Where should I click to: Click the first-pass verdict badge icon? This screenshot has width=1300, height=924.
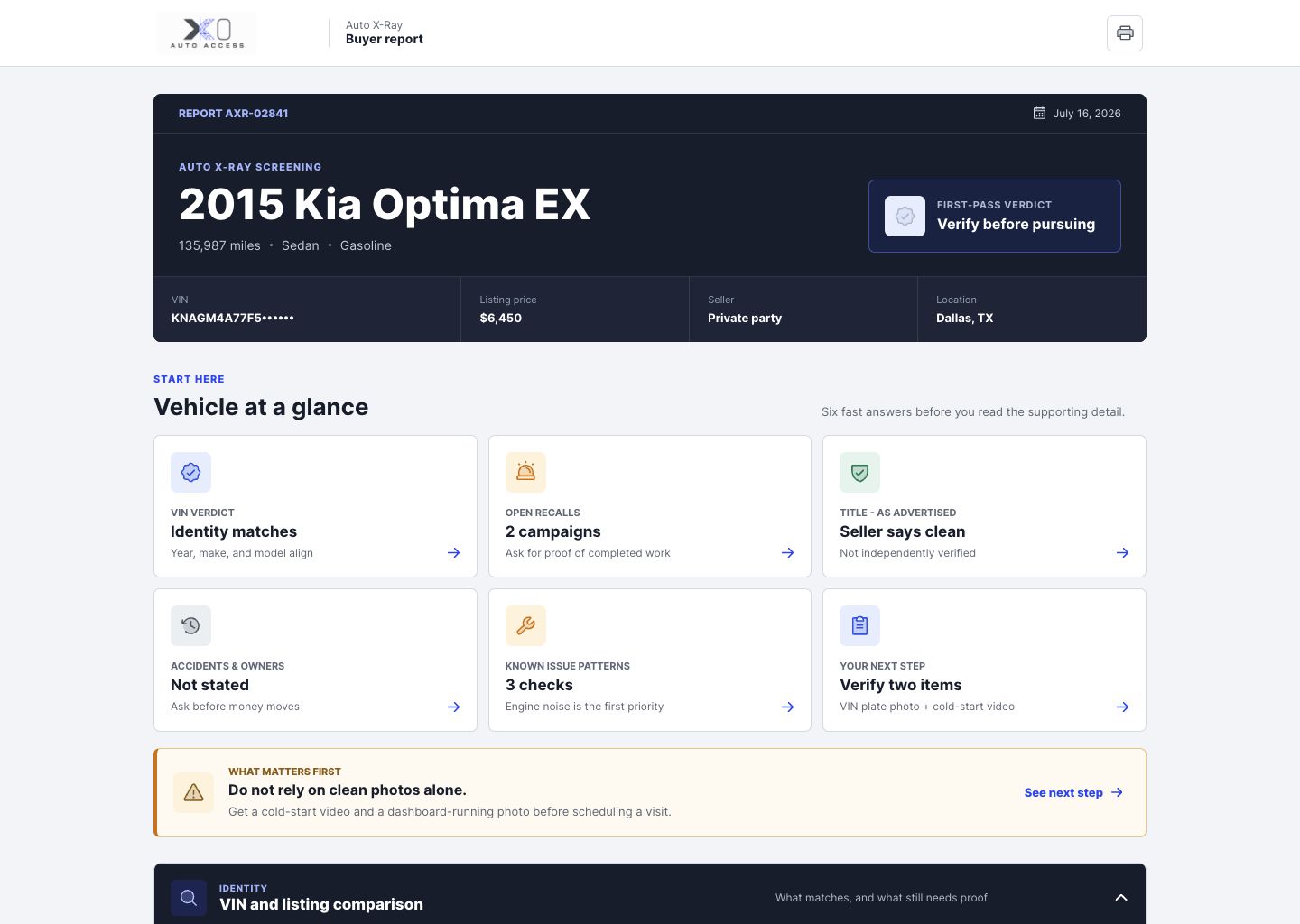click(x=905, y=217)
